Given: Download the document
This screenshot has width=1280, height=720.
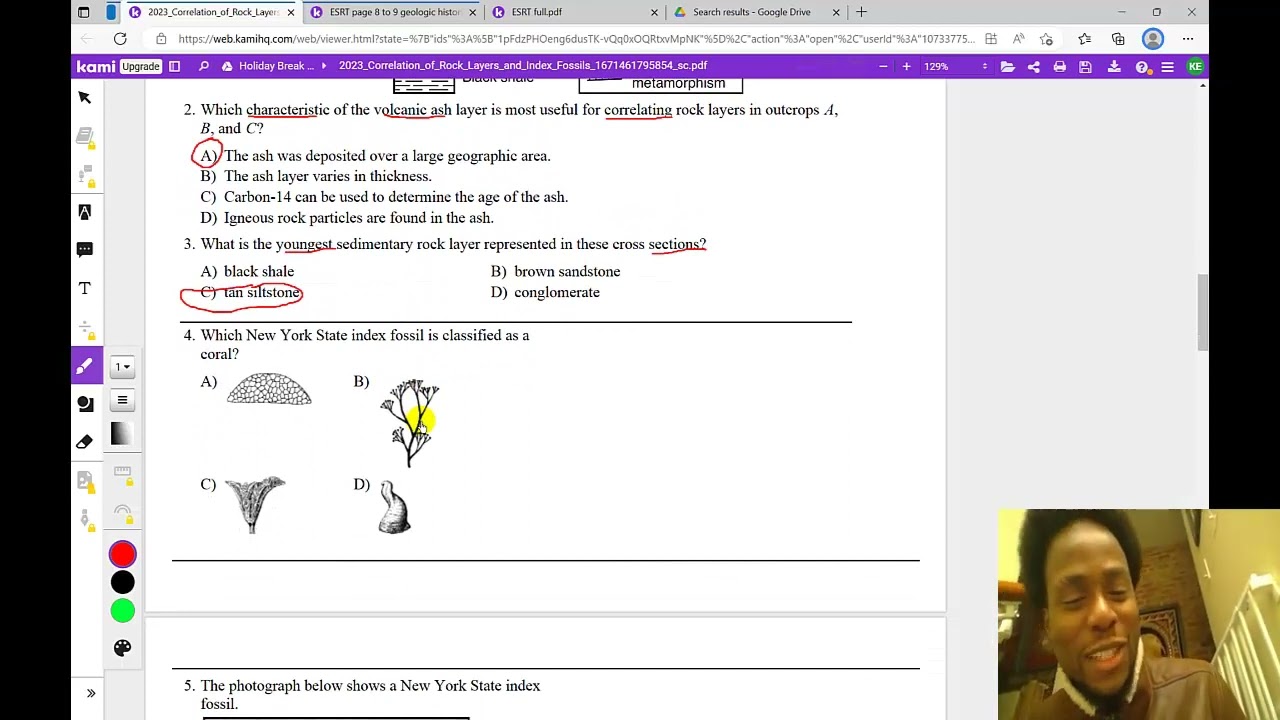Looking at the screenshot, I should click(1113, 66).
